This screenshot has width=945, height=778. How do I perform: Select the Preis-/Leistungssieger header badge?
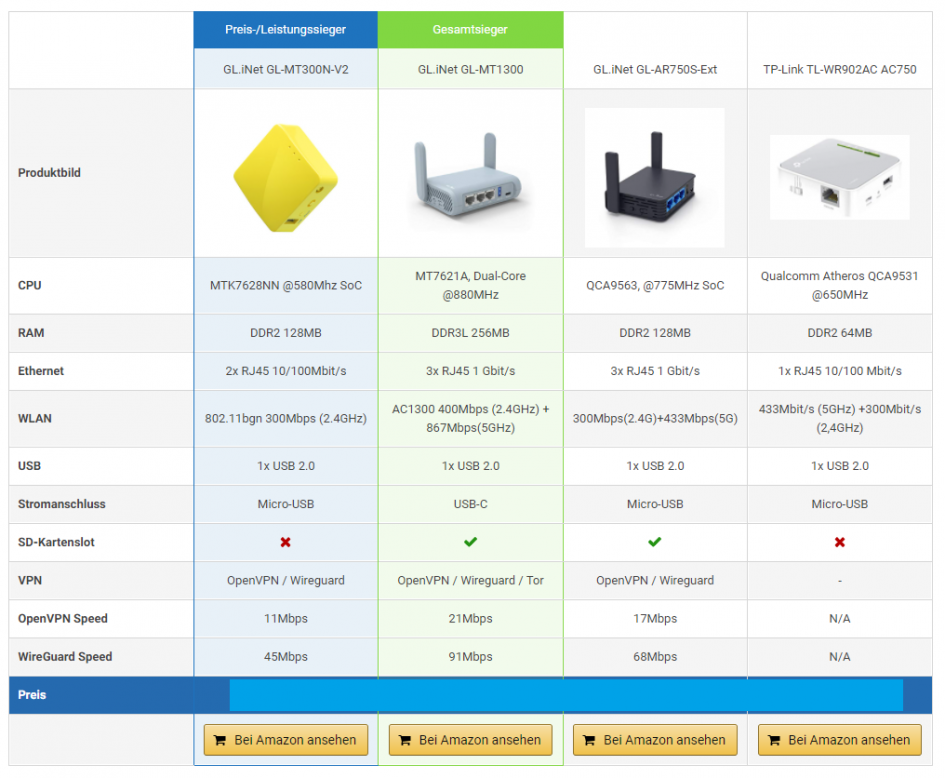click(x=285, y=30)
